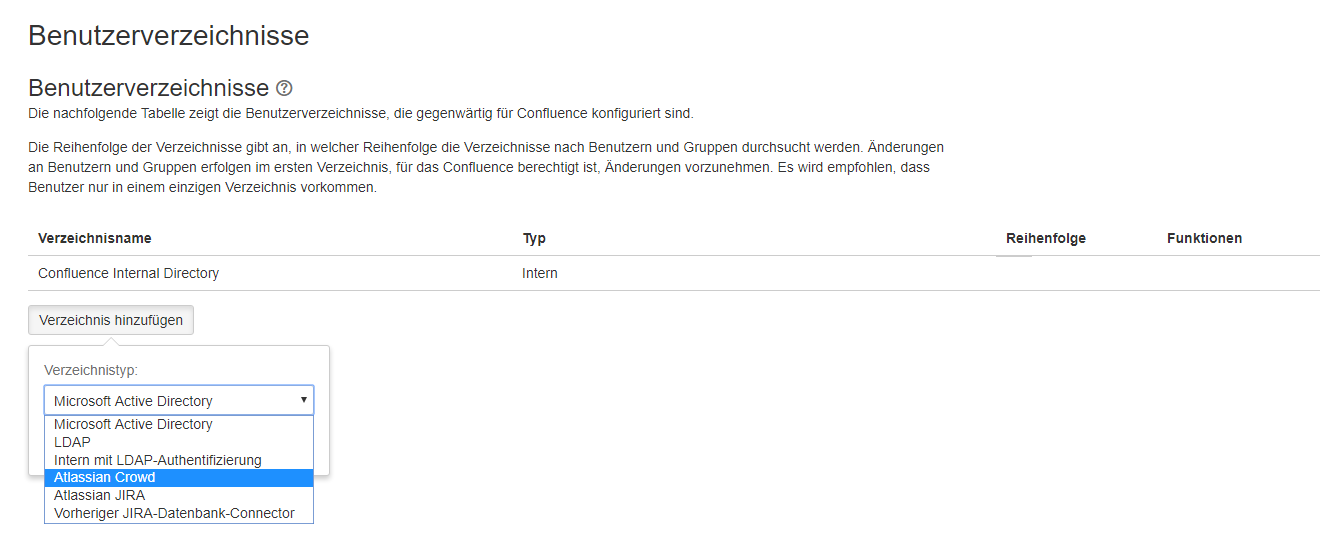Click the paragraph starting with Die nachfolgende Tabelle
This screenshot has width=1320, height=558.
click(360, 113)
